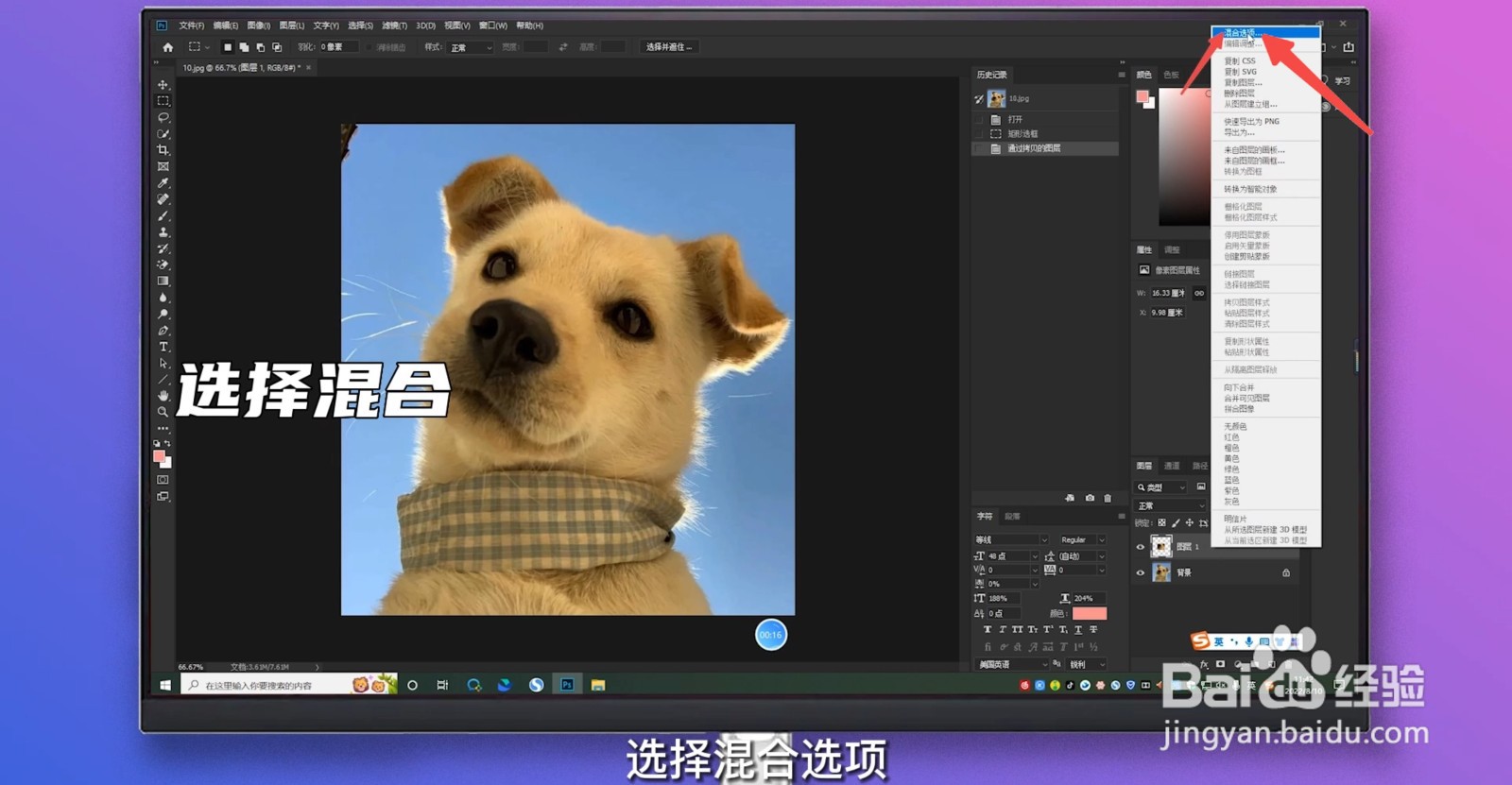1512x785 pixels.
Task: Click the pink text color swatch
Action: (x=1089, y=614)
